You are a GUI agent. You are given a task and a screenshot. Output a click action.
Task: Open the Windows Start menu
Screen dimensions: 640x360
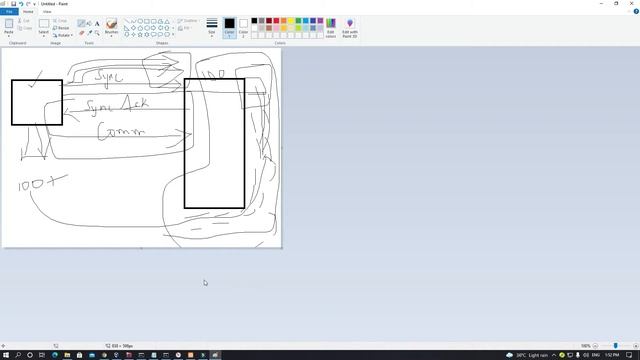click(x=6, y=355)
